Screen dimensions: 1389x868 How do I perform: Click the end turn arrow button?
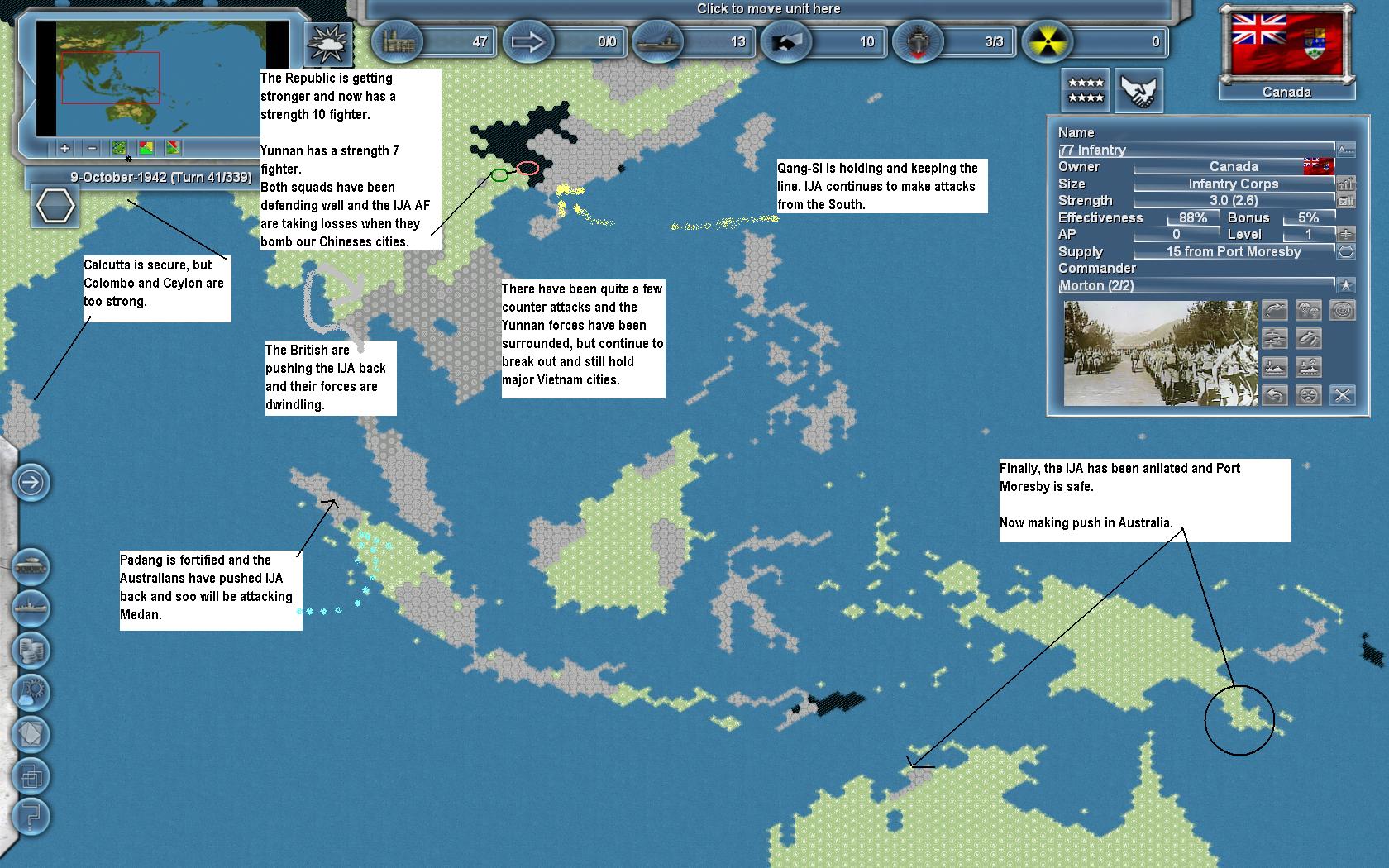[32, 482]
